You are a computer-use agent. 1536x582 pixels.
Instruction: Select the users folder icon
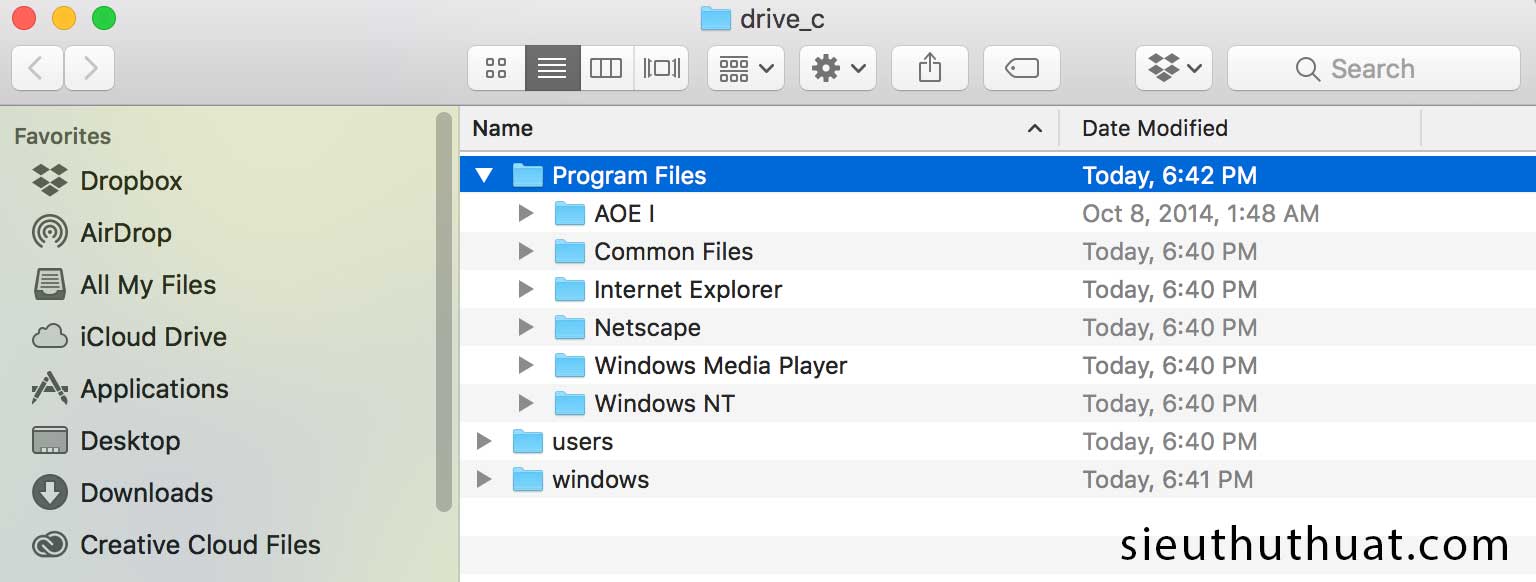527,442
